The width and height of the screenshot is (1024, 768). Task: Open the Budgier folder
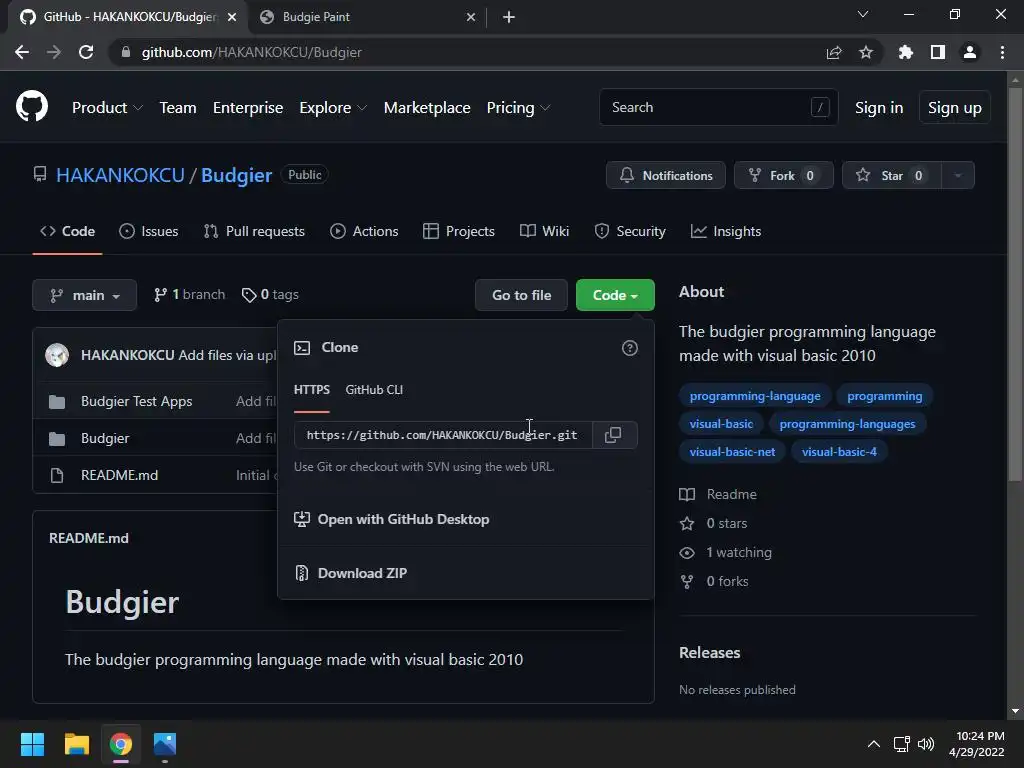[x=104, y=438]
